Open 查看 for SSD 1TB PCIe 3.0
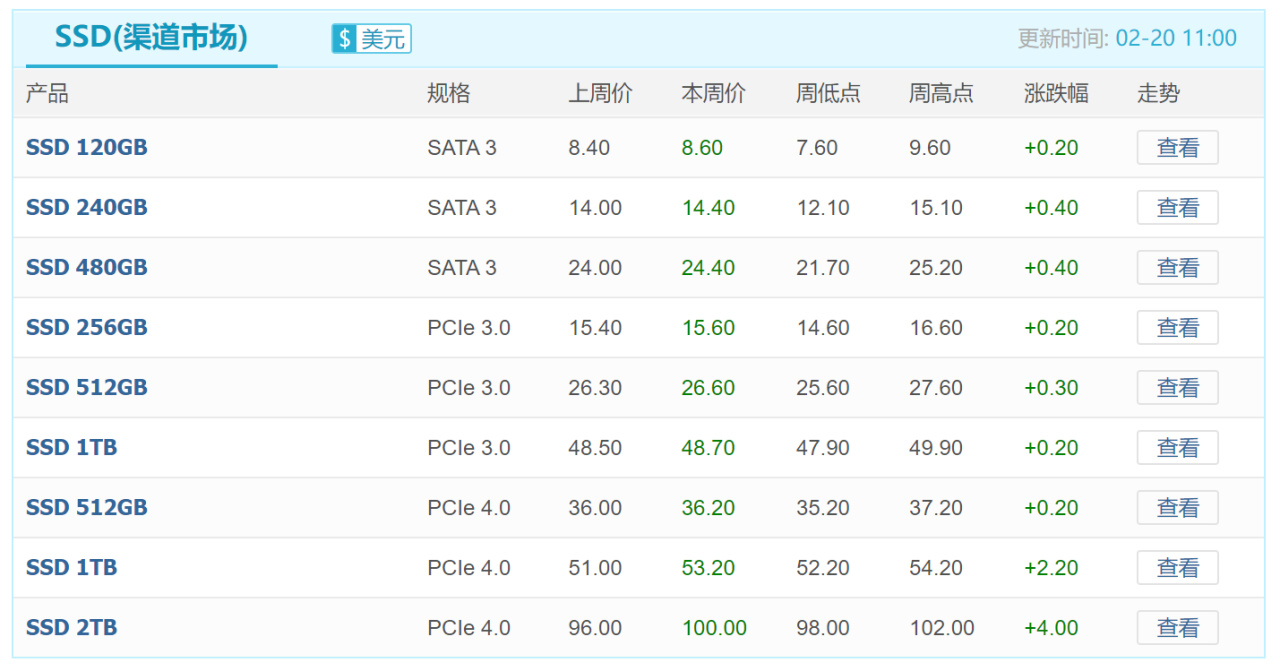 1177,448
